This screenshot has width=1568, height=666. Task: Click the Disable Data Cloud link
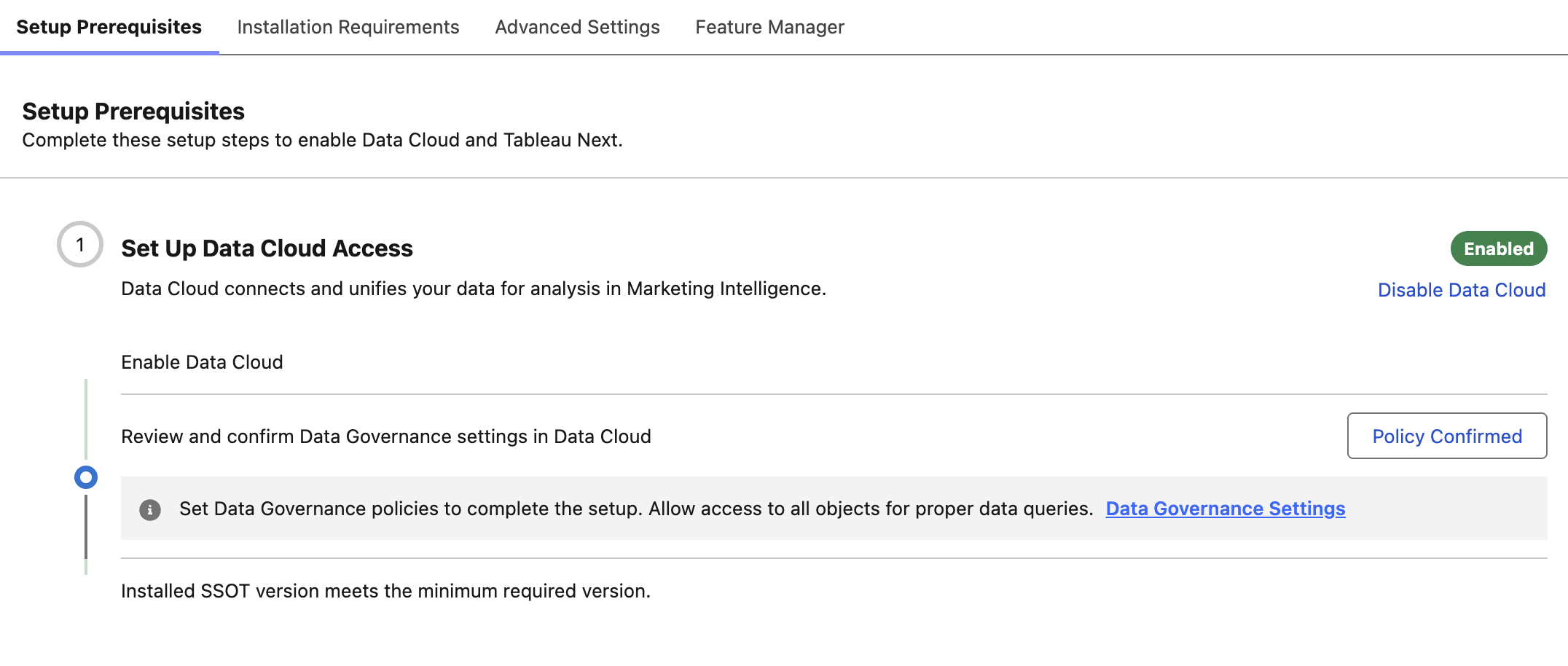(x=1462, y=289)
